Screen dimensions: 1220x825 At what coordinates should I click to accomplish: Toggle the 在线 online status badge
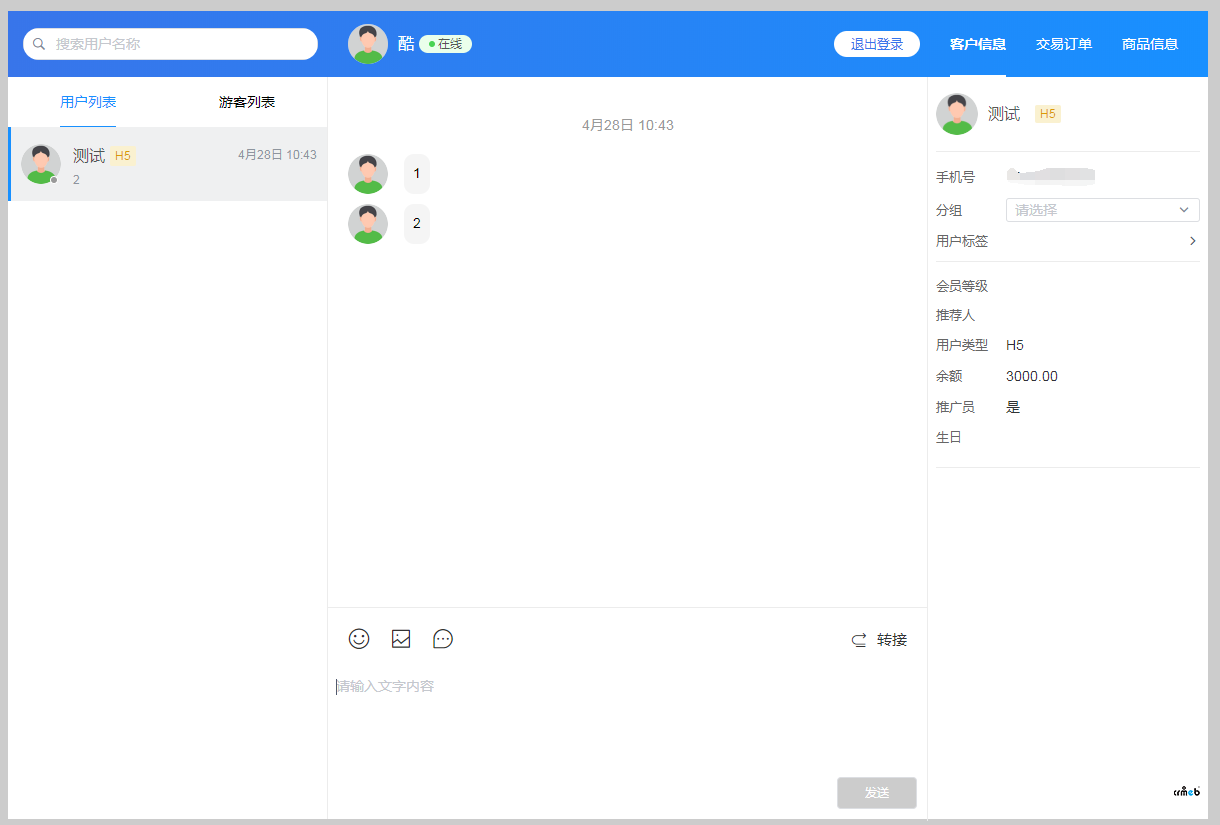(445, 44)
